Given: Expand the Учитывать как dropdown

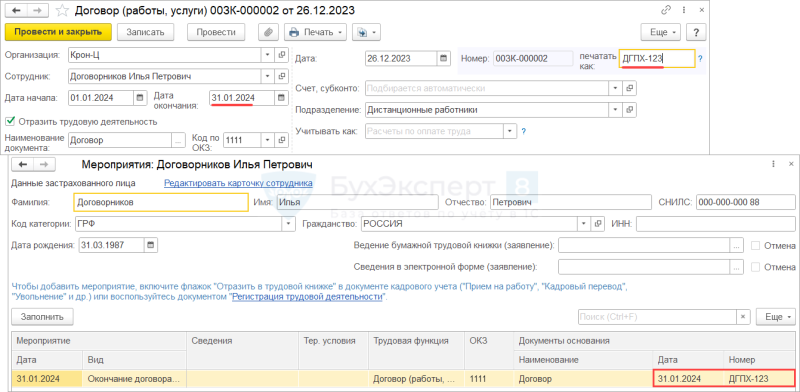Looking at the screenshot, I should [x=510, y=131].
